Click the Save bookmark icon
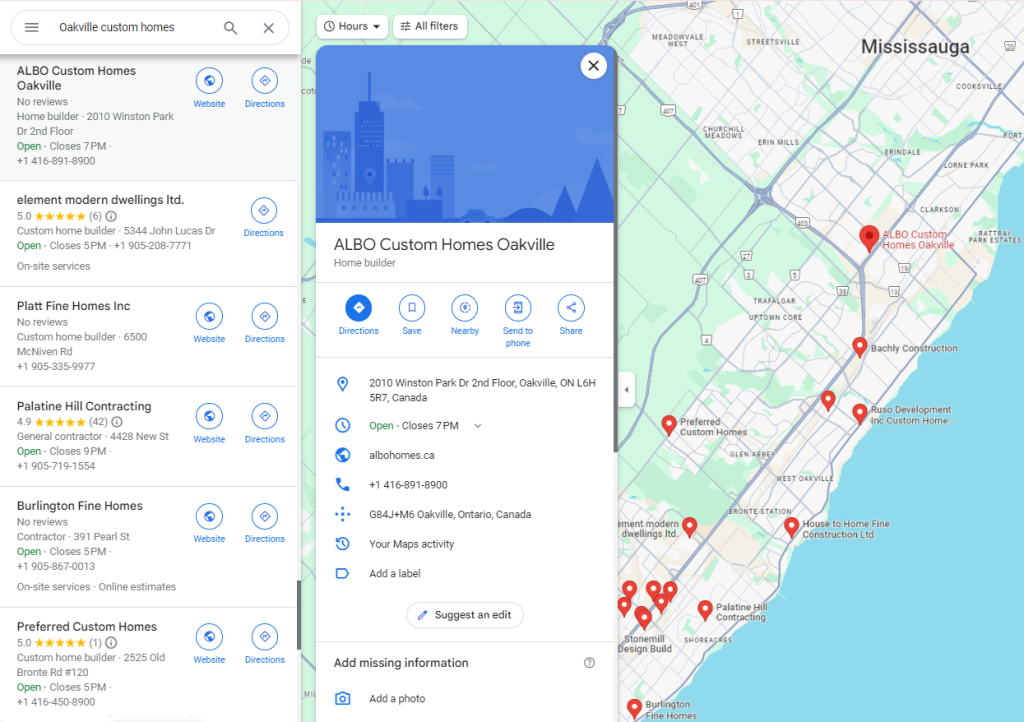The height and width of the screenshot is (722, 1024). click(411, 310)
